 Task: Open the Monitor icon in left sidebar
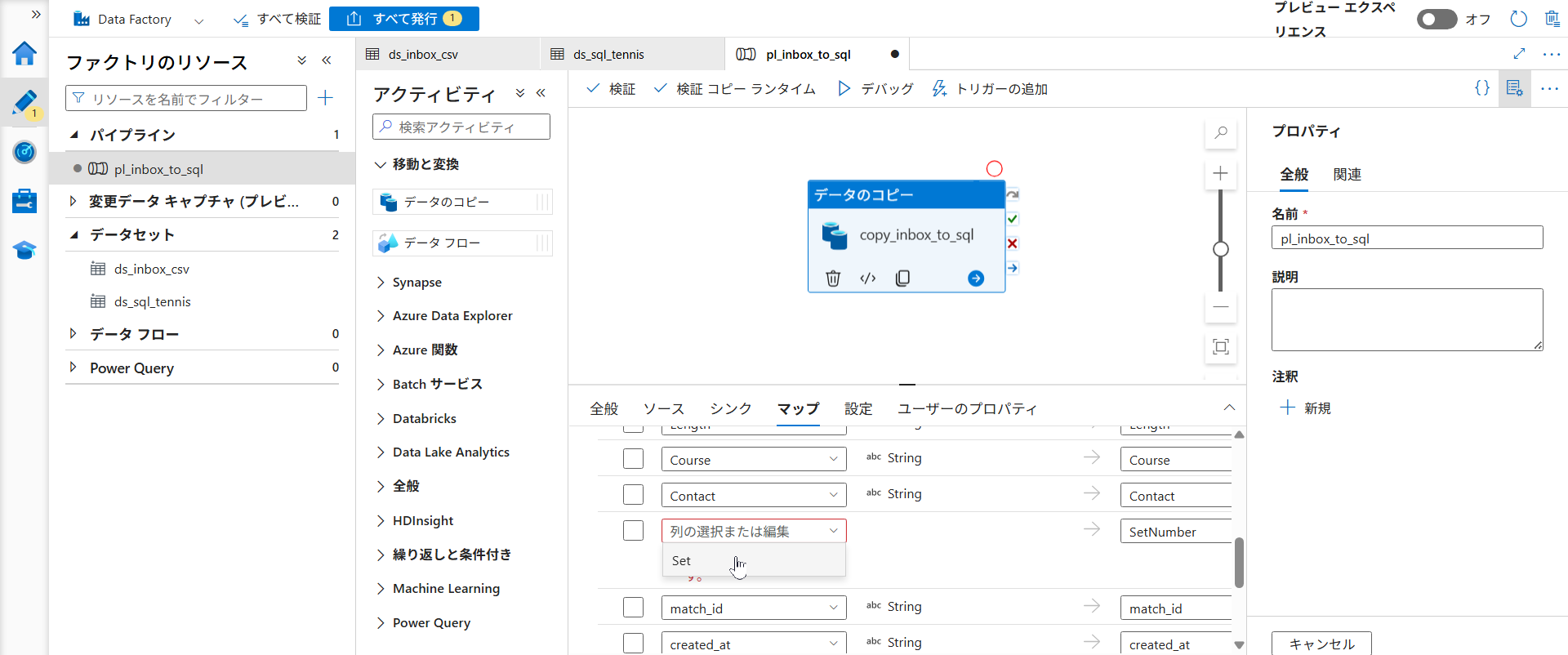[24, 152]
